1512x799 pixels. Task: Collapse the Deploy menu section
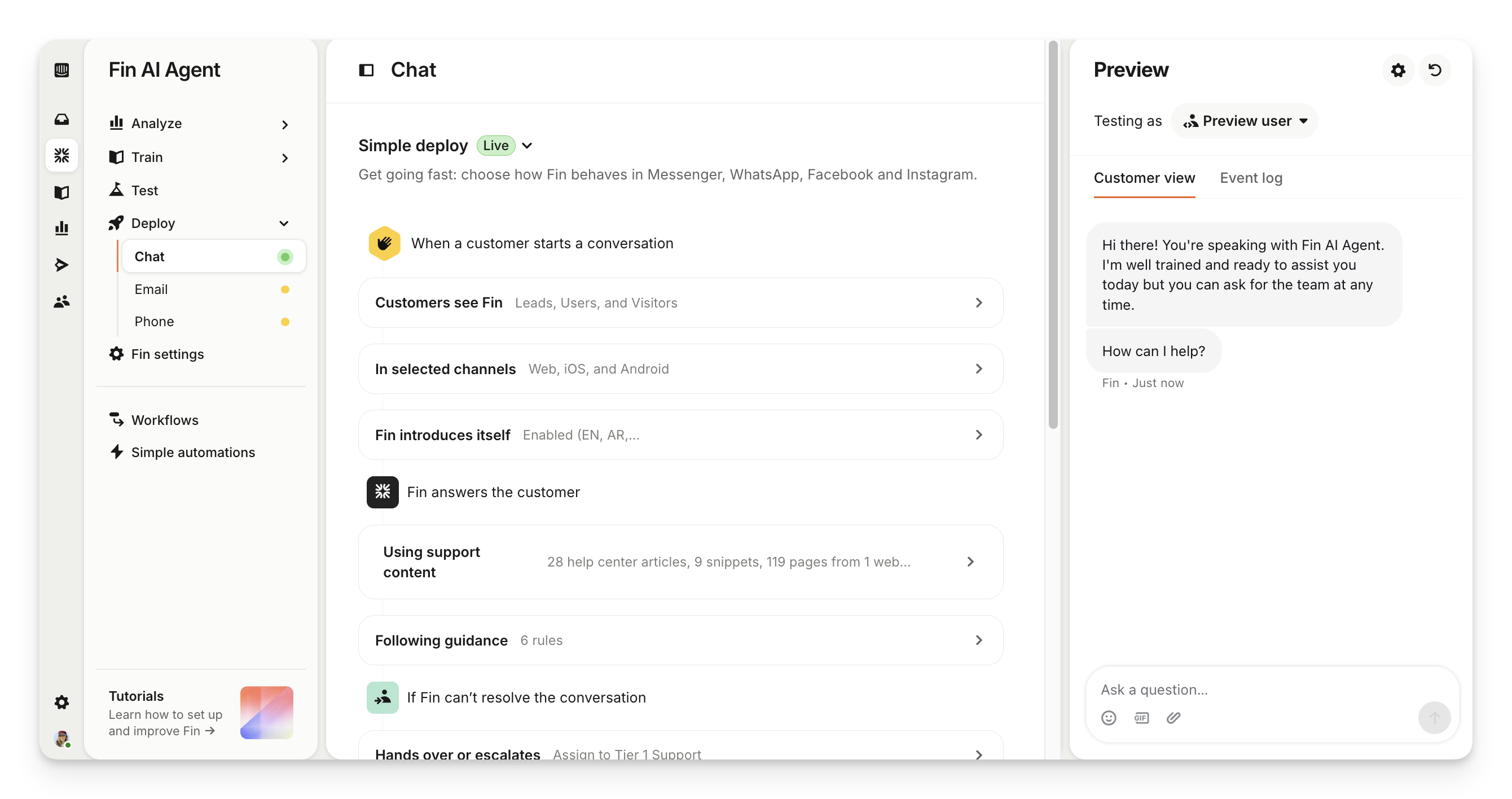click(x=284, y=223)
